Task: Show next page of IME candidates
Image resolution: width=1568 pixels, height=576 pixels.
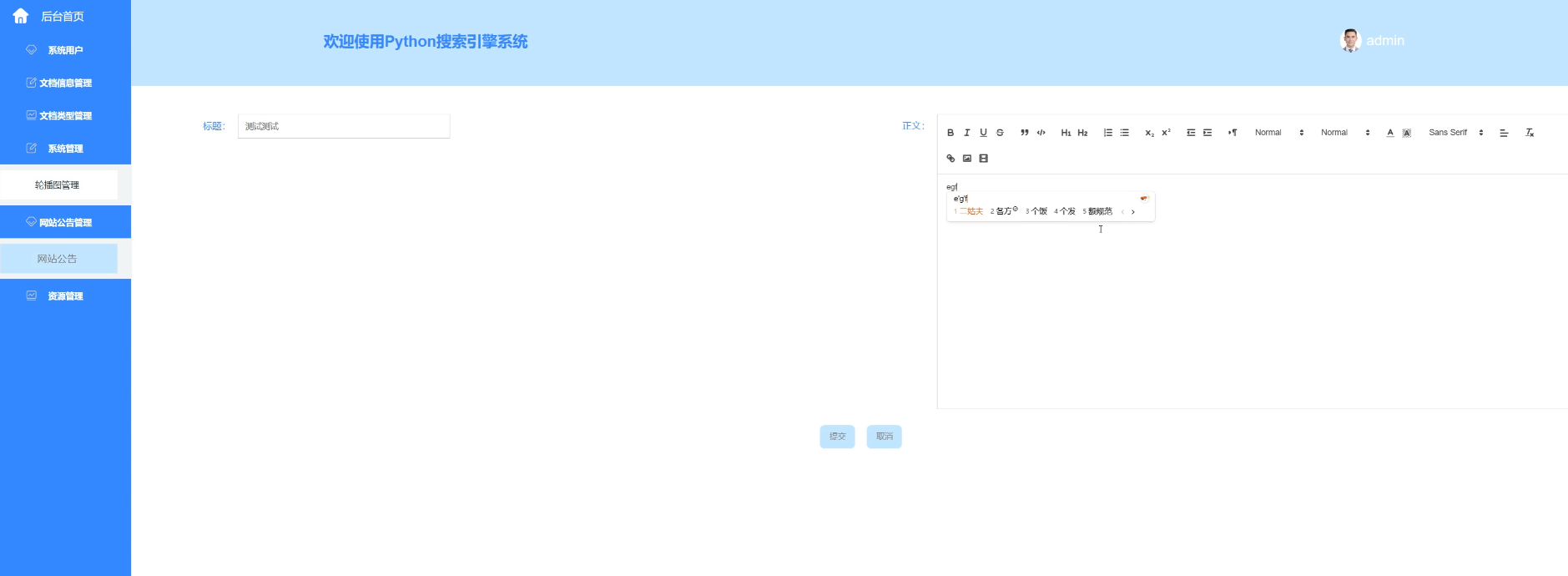Action: point(1133,212)
